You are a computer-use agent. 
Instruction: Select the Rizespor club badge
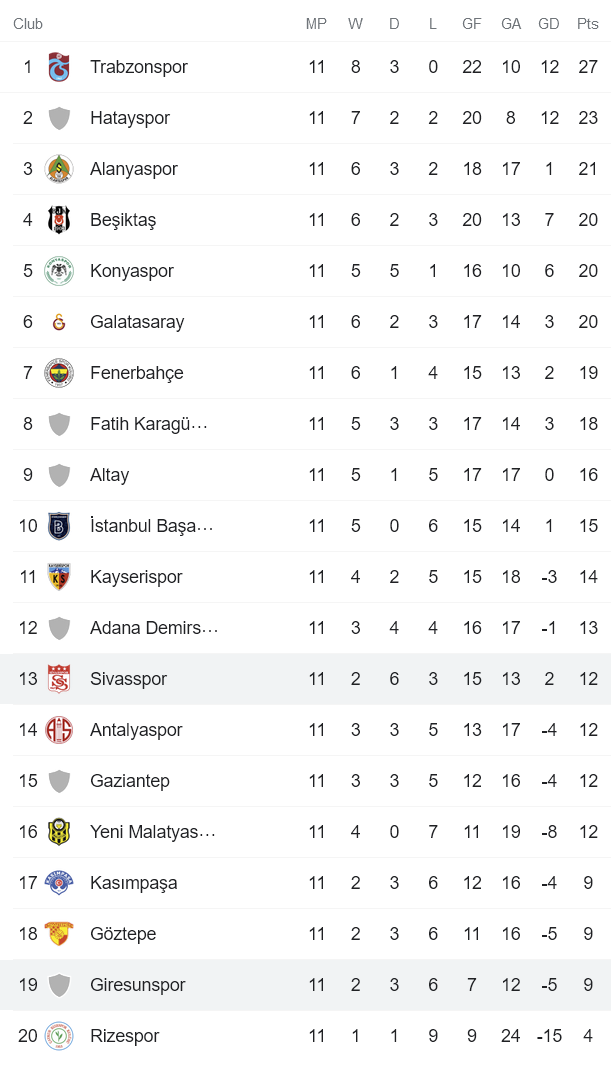click(x=59, y=1036)
